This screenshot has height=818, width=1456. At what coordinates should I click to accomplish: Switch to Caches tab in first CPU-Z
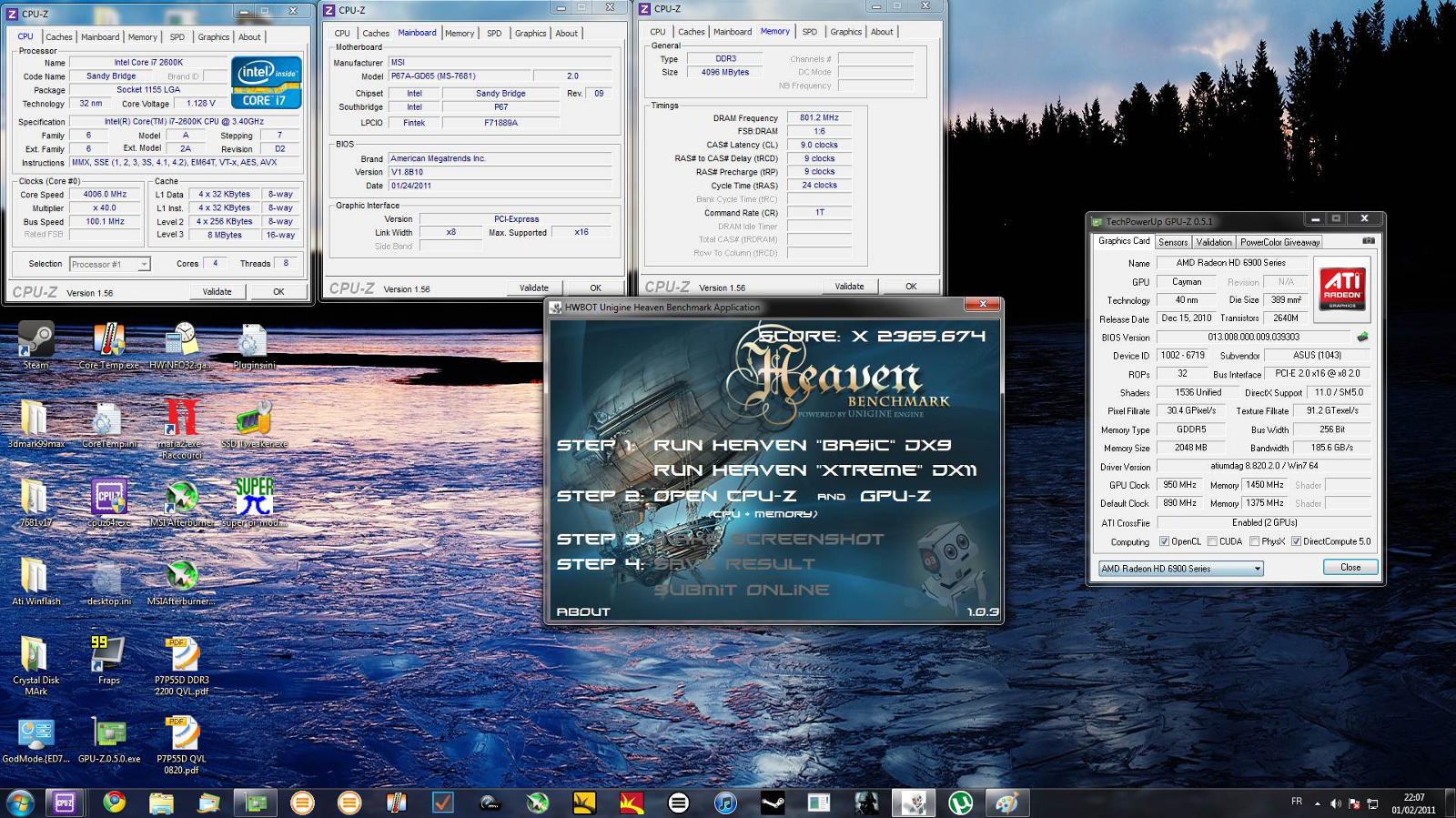tap(59, 37)
